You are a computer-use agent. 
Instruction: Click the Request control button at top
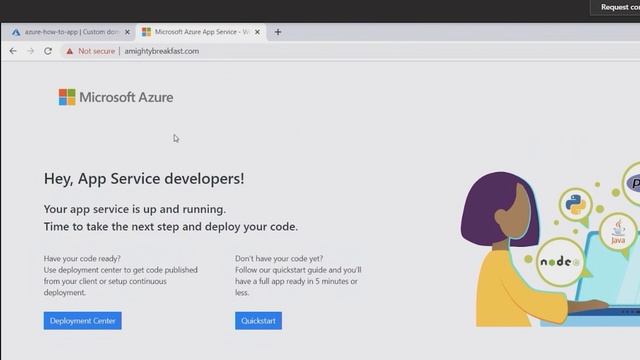tap(616, 7)
